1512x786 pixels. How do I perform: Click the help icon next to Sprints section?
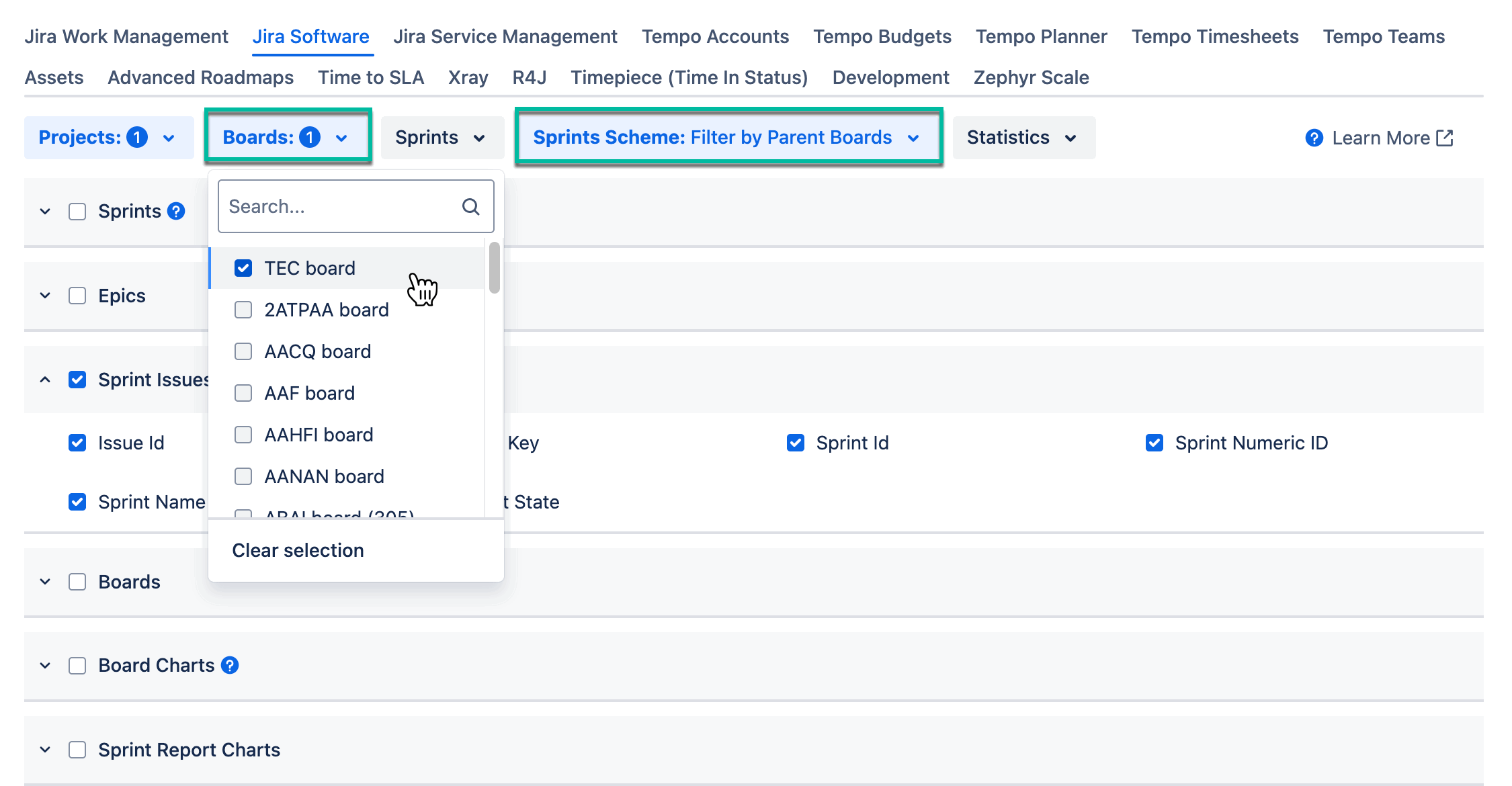click(175, 211)
